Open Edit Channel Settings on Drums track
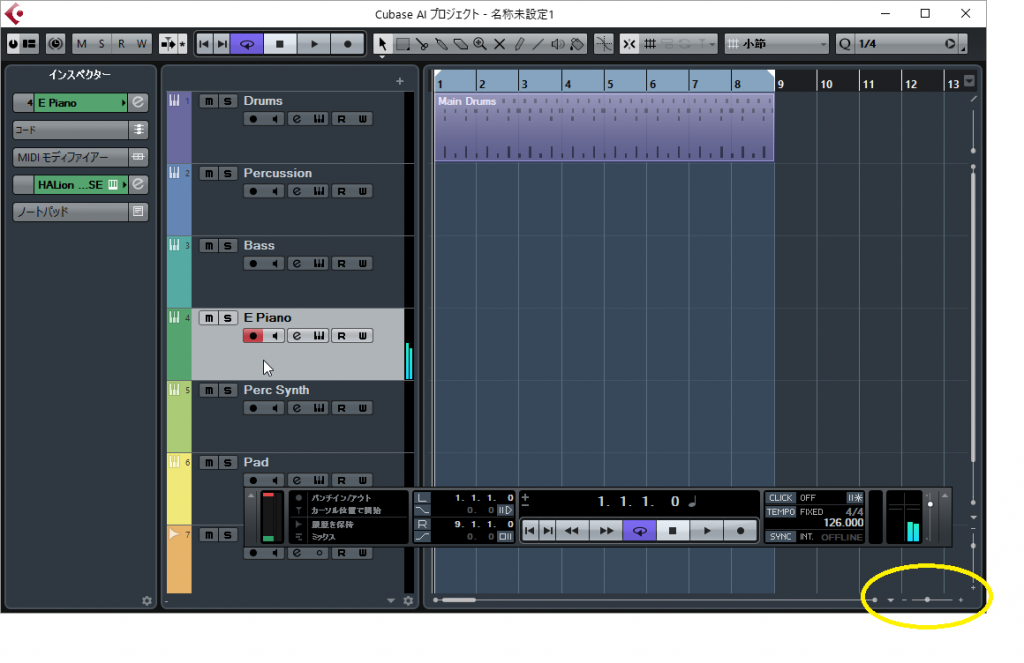This screenshot has height=663, width=1024. 297,119
